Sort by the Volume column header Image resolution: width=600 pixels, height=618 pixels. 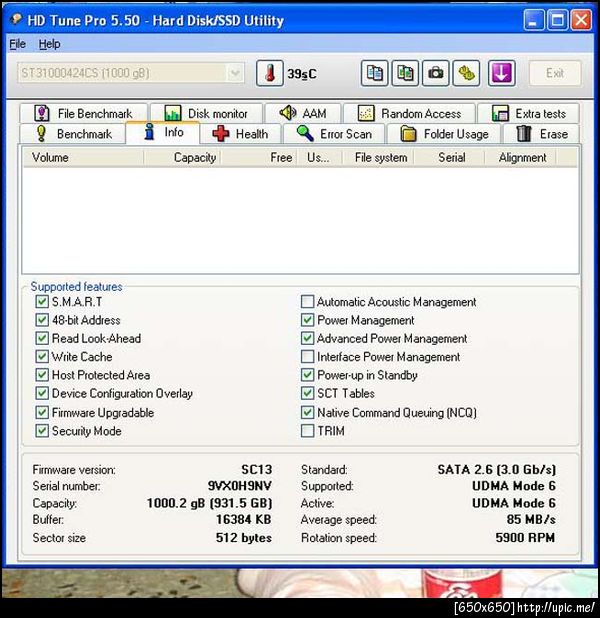83,158
